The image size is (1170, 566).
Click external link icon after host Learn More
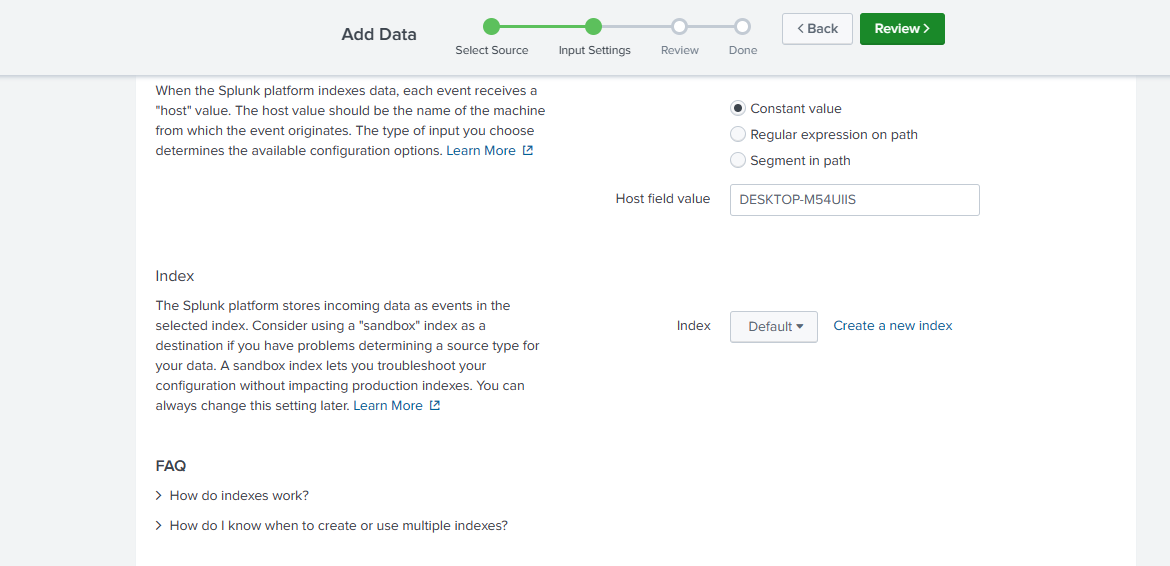click(x=528, y=151)
